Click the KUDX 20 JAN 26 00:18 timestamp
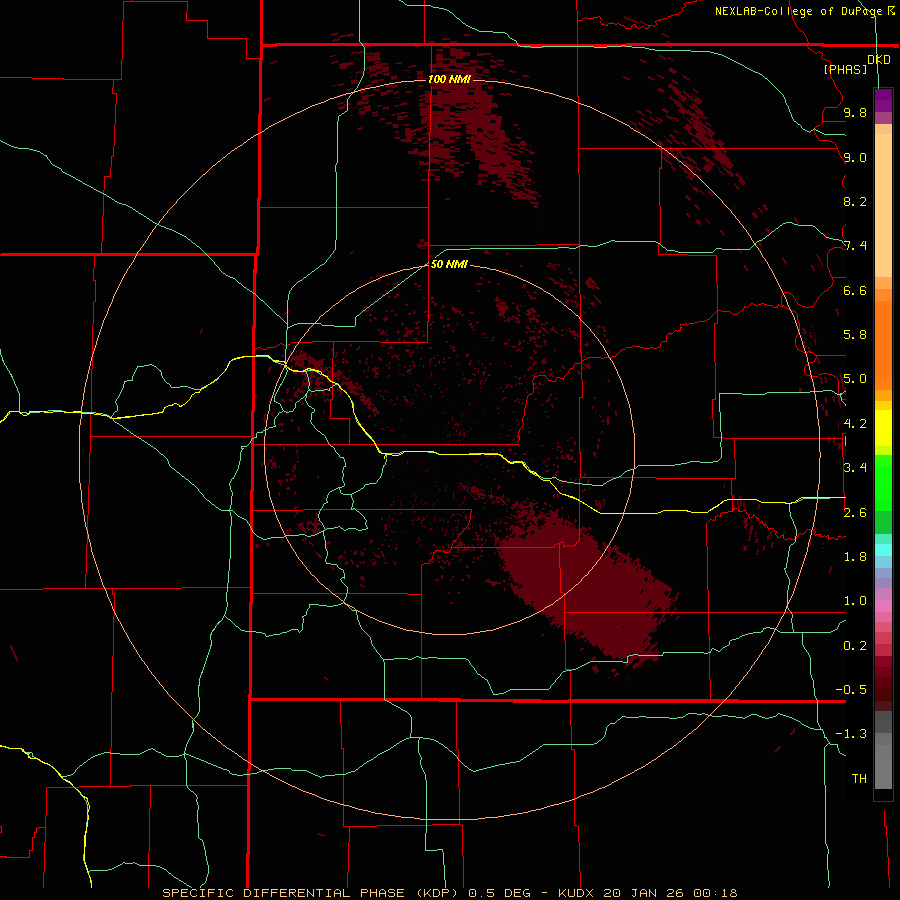Screen dimensions: 900x900 647,893
